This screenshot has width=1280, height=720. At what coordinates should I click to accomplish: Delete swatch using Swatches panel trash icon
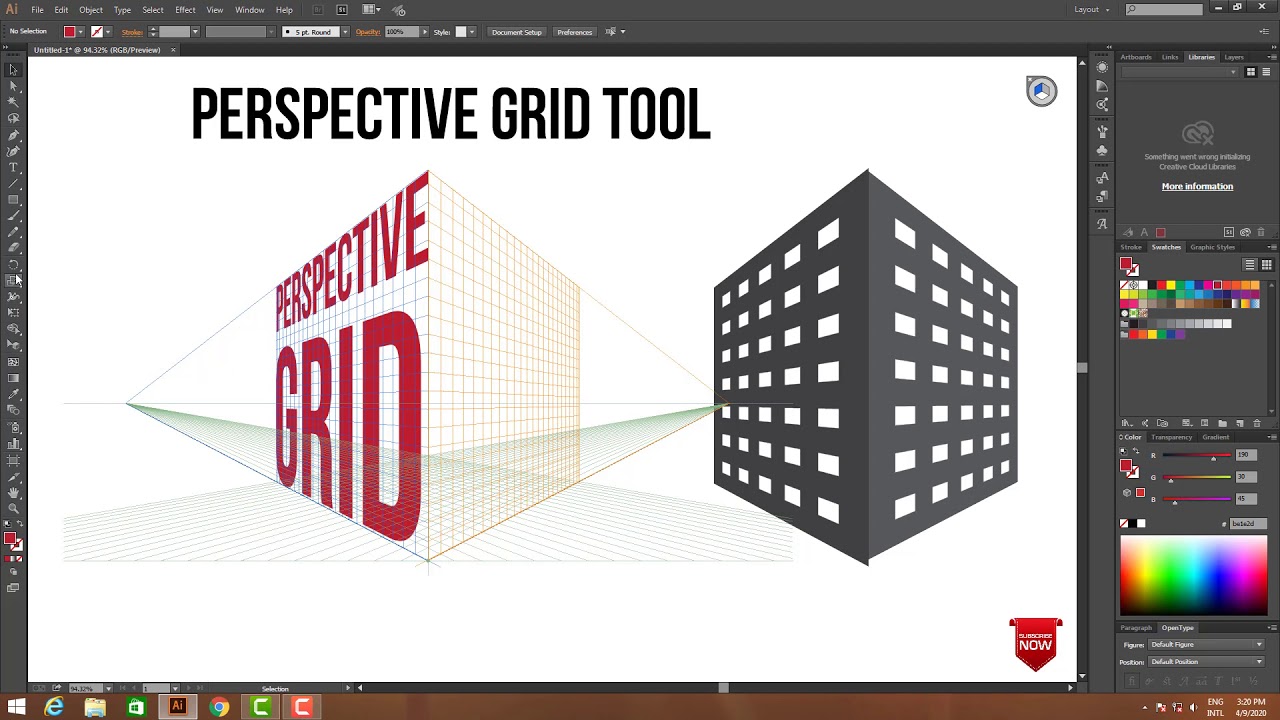[1257, 423]
